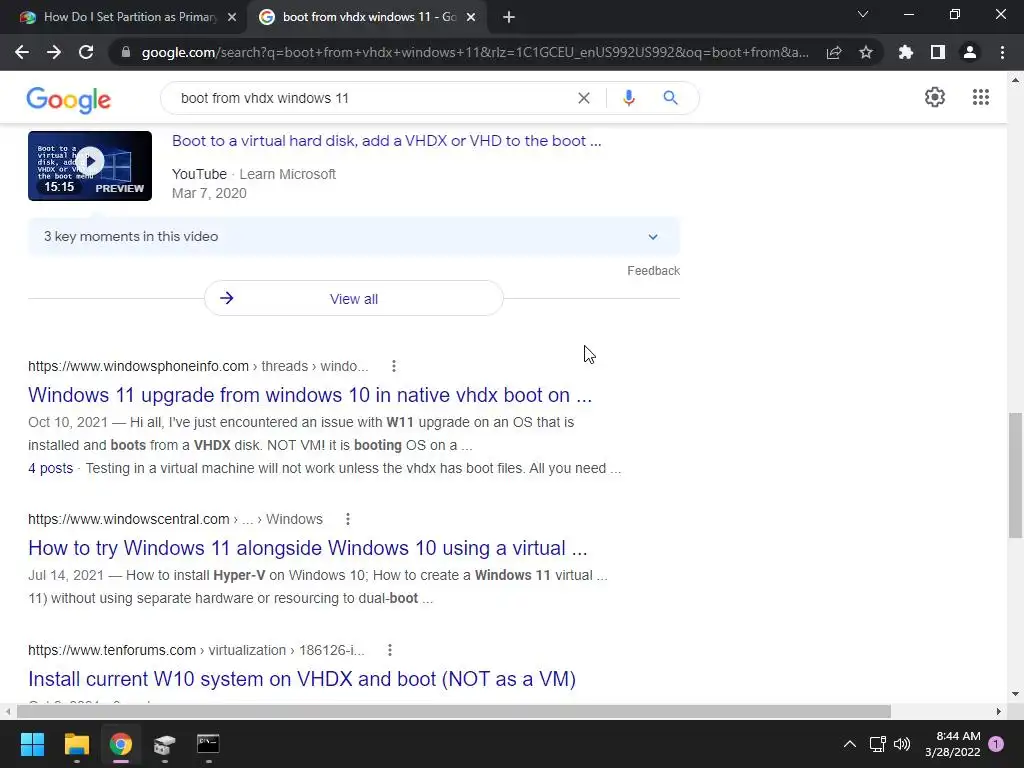The height and width of the screenshot is (768, 1024).
Task: Open the Feedback link under videos
Action: coord(653,270)
